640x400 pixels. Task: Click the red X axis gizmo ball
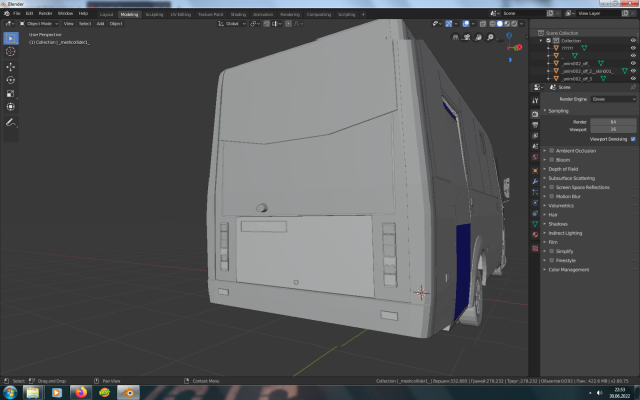coord(519,47)
